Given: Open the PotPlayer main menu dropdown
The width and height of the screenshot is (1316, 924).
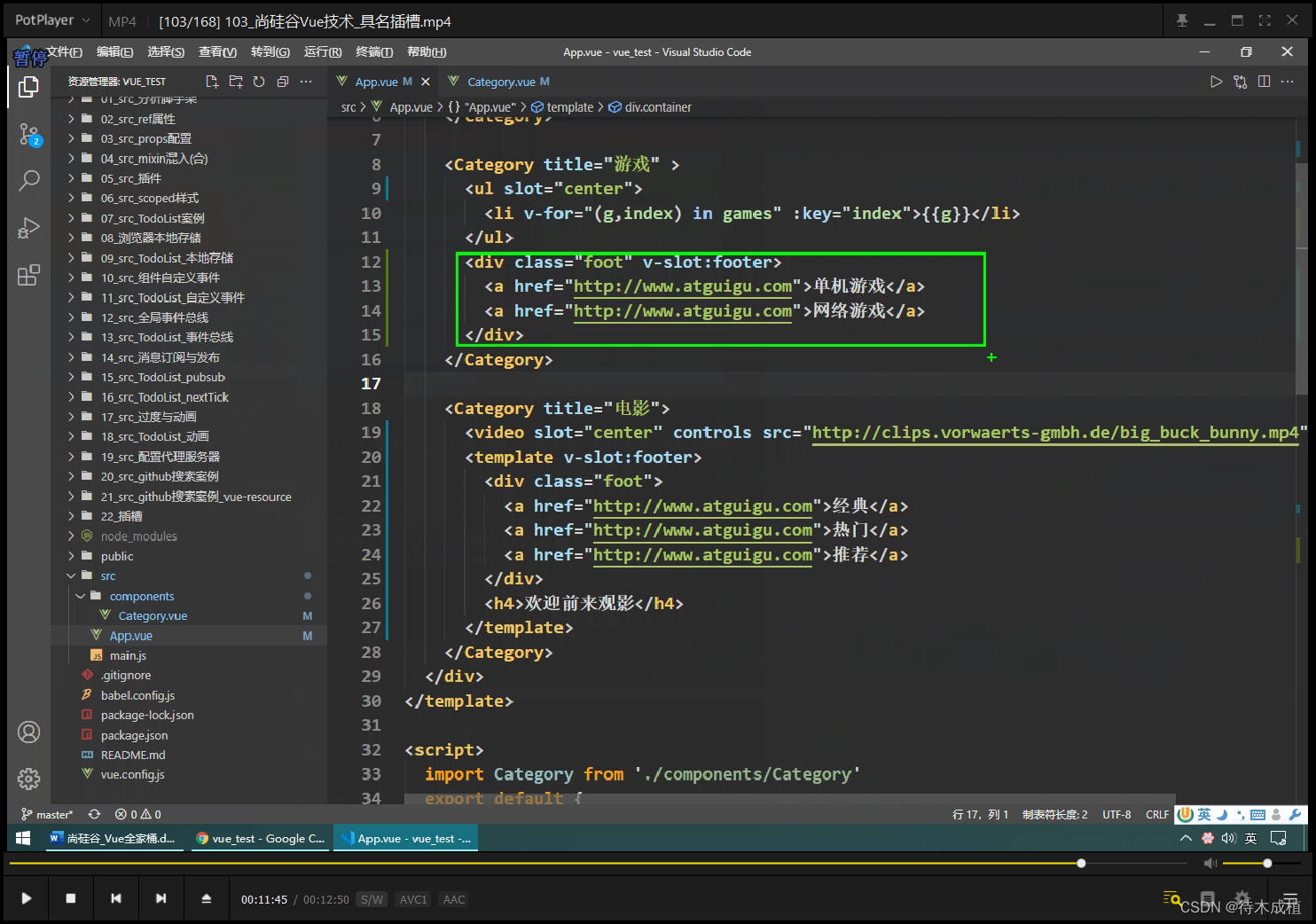Looking at the screenshot, I should [52, 20].
